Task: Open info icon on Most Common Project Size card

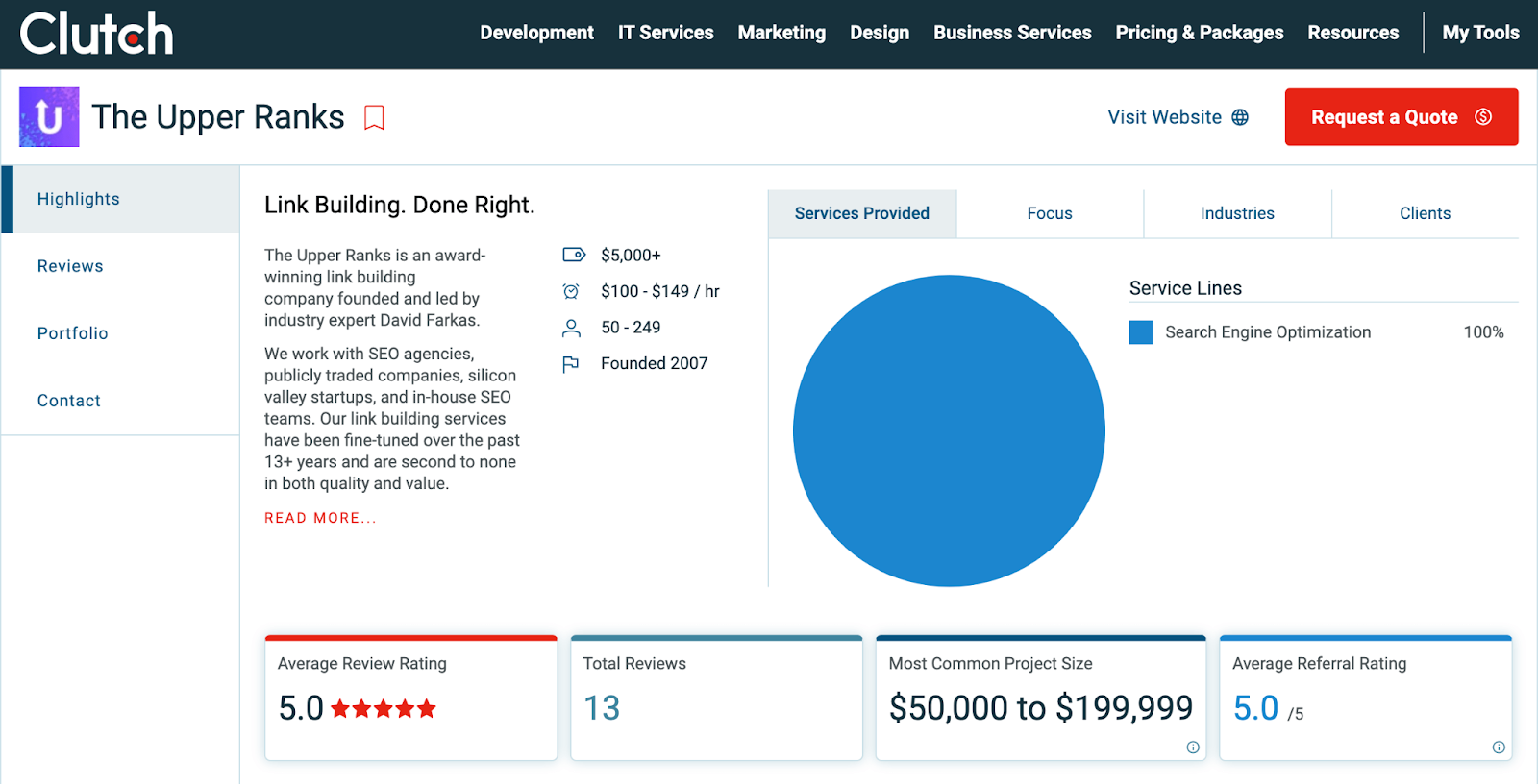Action: point(1193,747)
